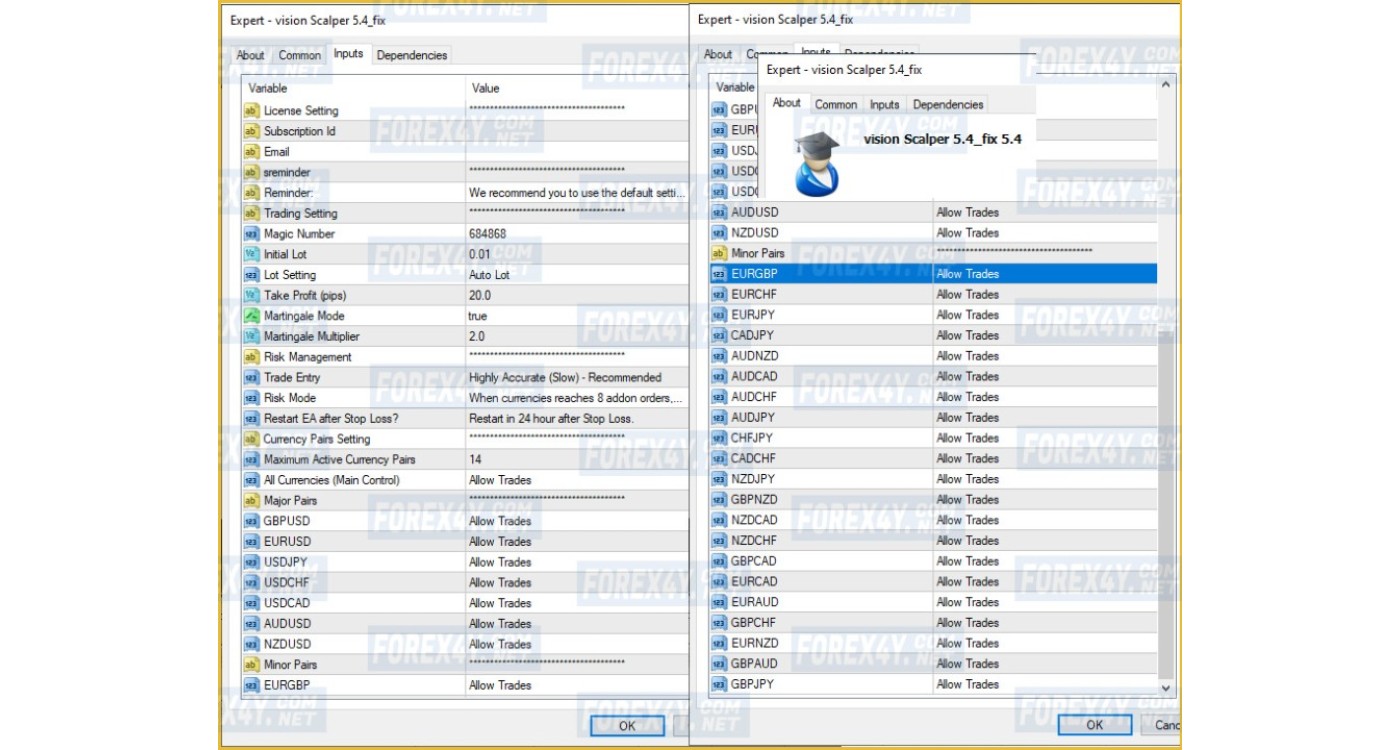Click the Take Profit value 20.0 field
The height and width of the screenshot is (750, 1400).
[x=575, y=295]
